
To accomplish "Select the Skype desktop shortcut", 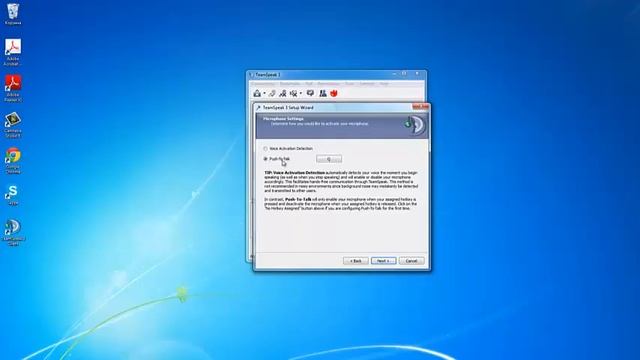I will (13, 194).
